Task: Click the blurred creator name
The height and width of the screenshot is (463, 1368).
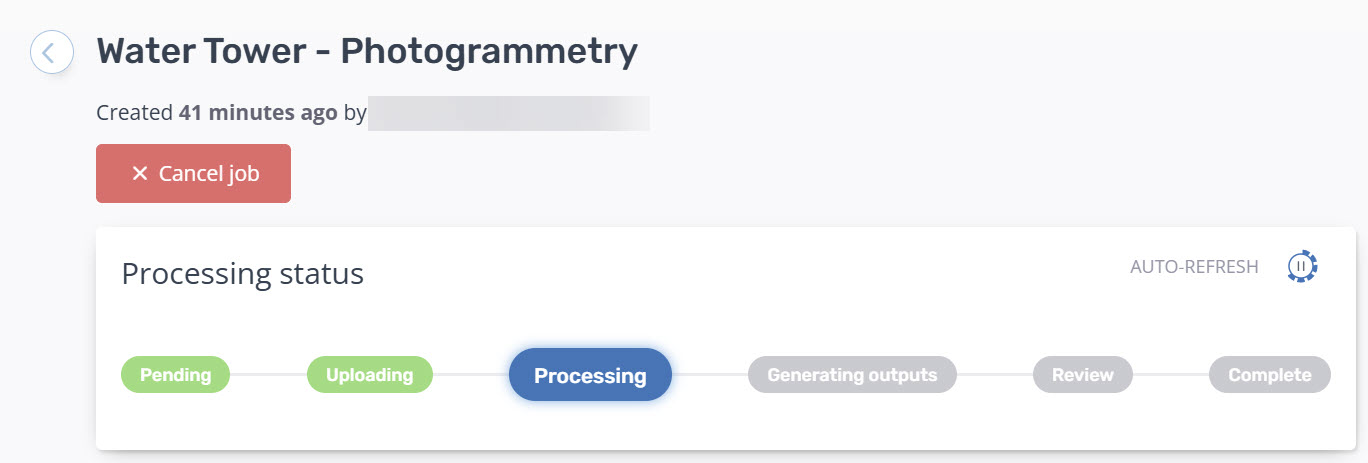Action: [x=509, y=113]
